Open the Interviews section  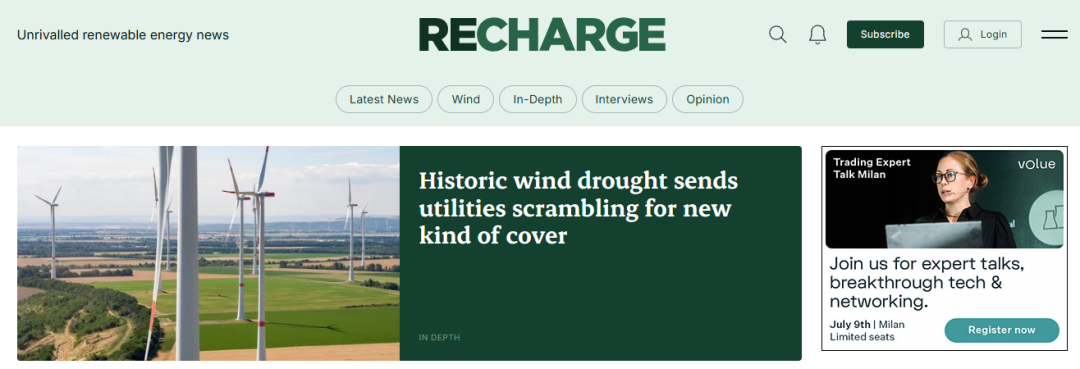tap(624, 99)
